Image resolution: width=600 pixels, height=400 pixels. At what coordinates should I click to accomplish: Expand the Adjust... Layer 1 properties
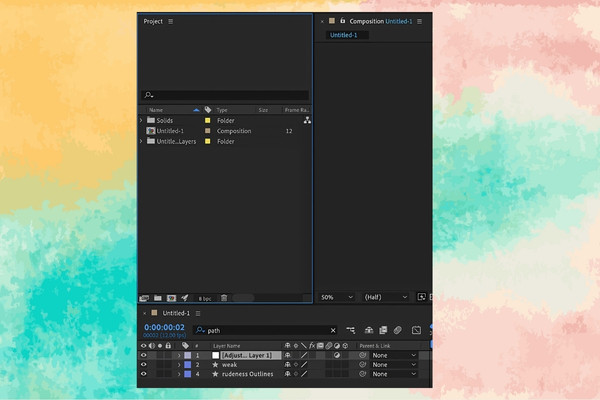(179, 356)
